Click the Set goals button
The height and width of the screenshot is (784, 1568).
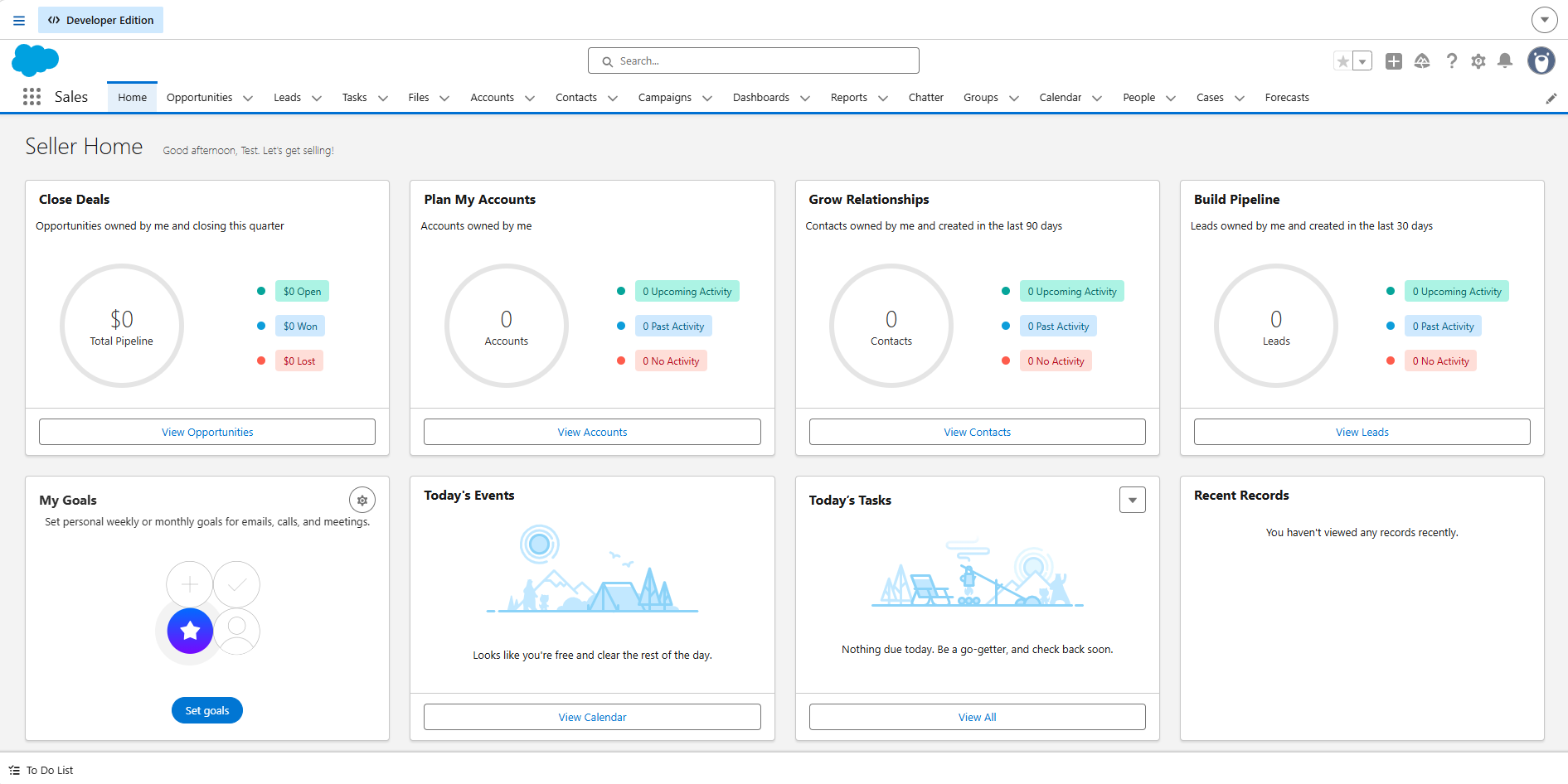(207, 710)
